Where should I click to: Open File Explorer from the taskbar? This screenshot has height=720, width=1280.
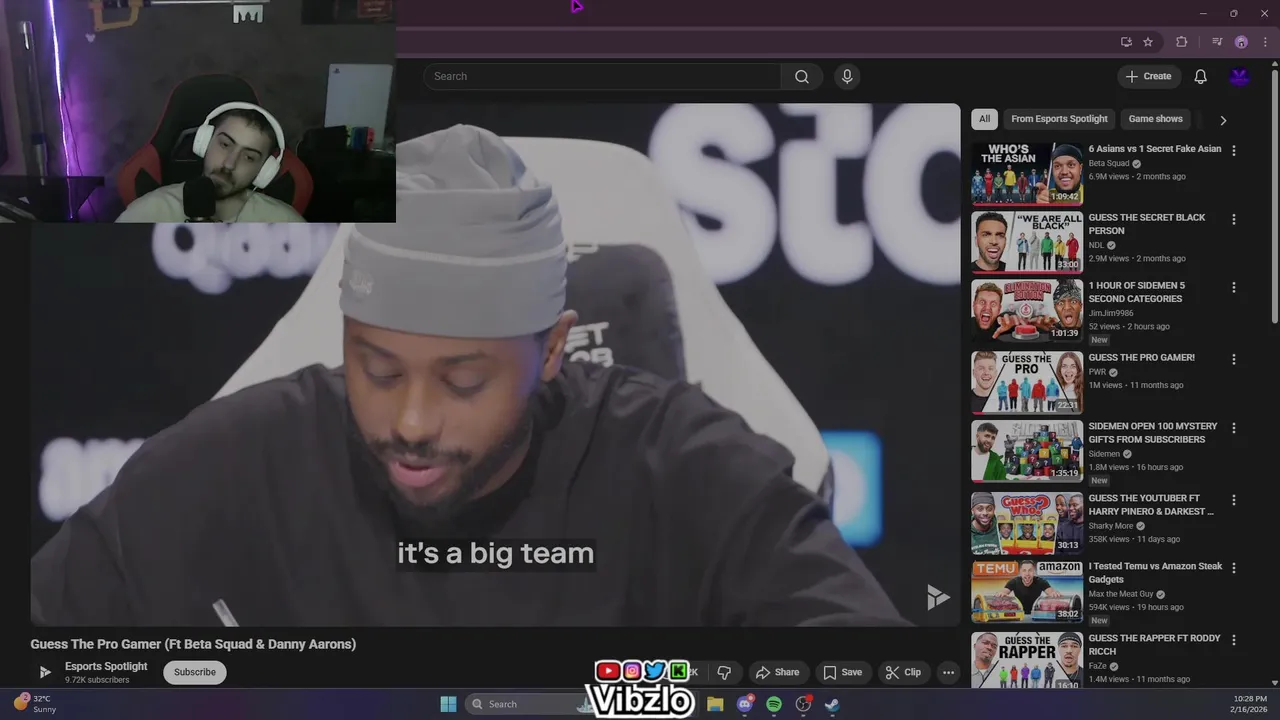tap(715, 704)
